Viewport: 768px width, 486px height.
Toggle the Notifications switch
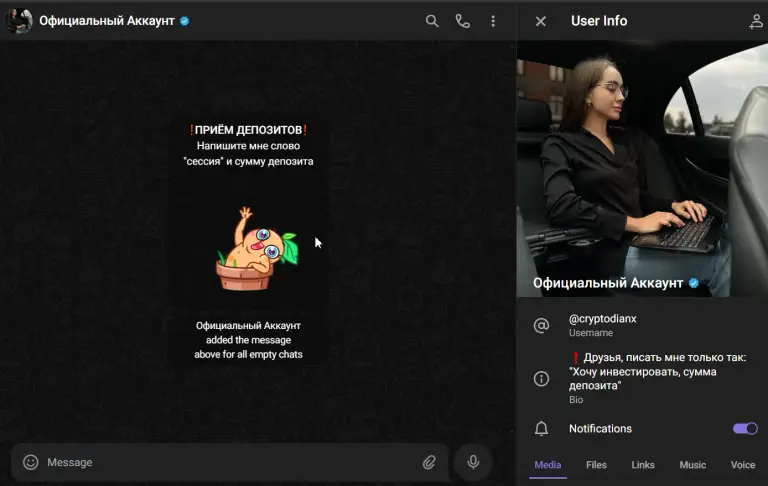point(745,429)
